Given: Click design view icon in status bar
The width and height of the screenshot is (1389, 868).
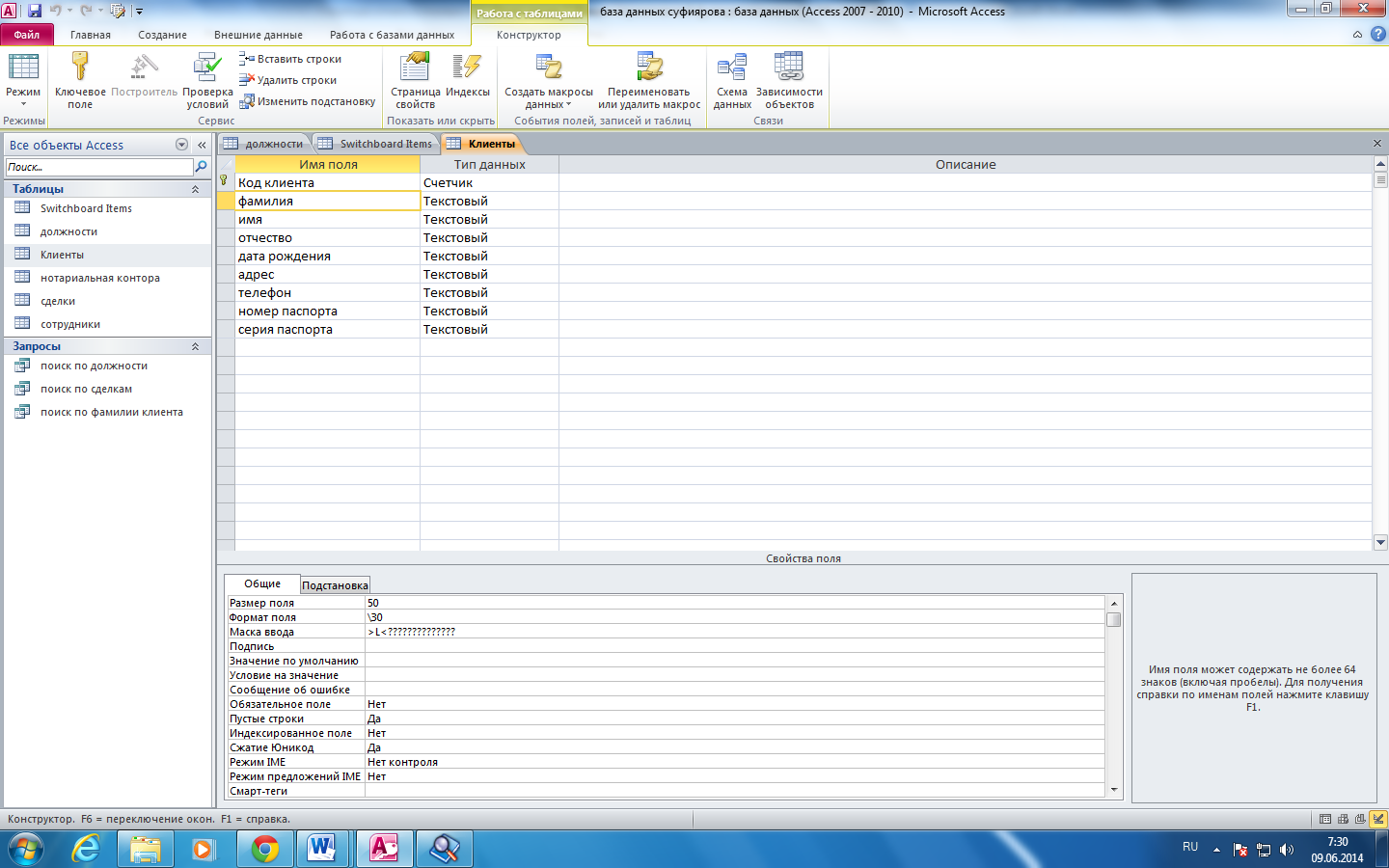Looking at the screenshot, I should [x=1378, y=819].
